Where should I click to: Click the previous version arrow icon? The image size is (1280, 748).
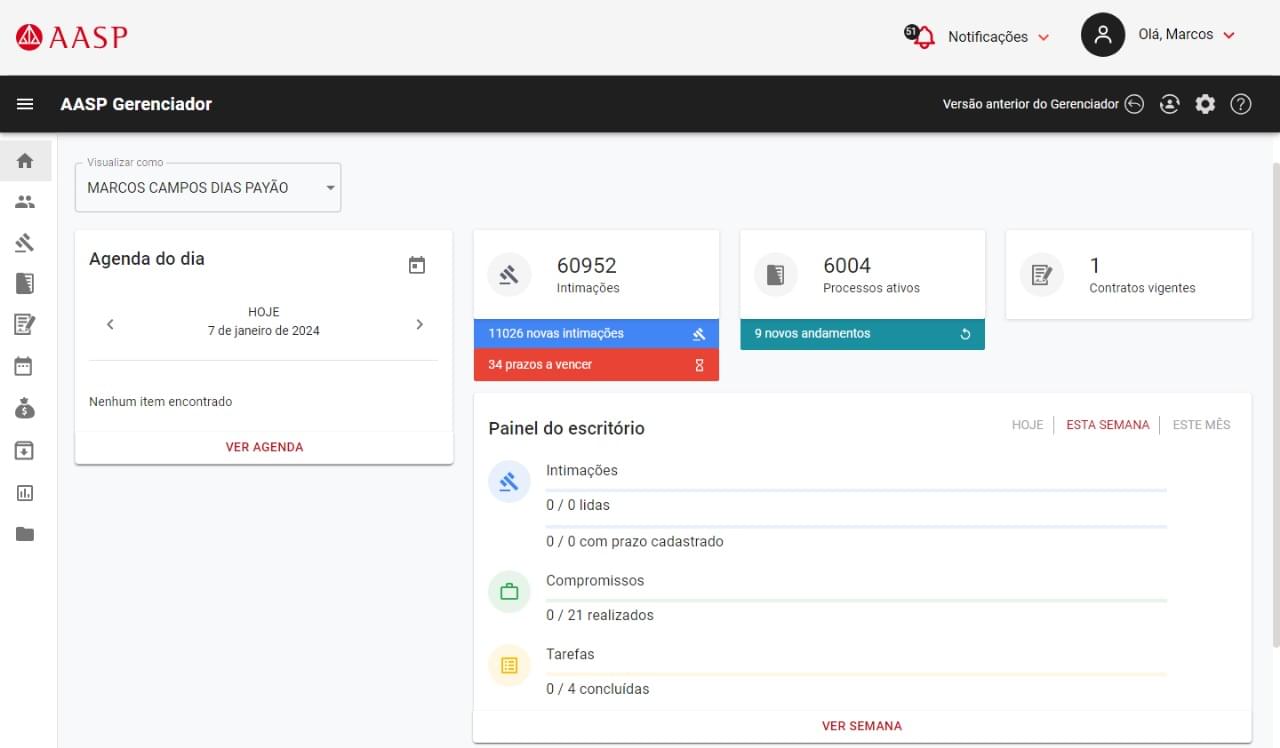[1134, 104]
